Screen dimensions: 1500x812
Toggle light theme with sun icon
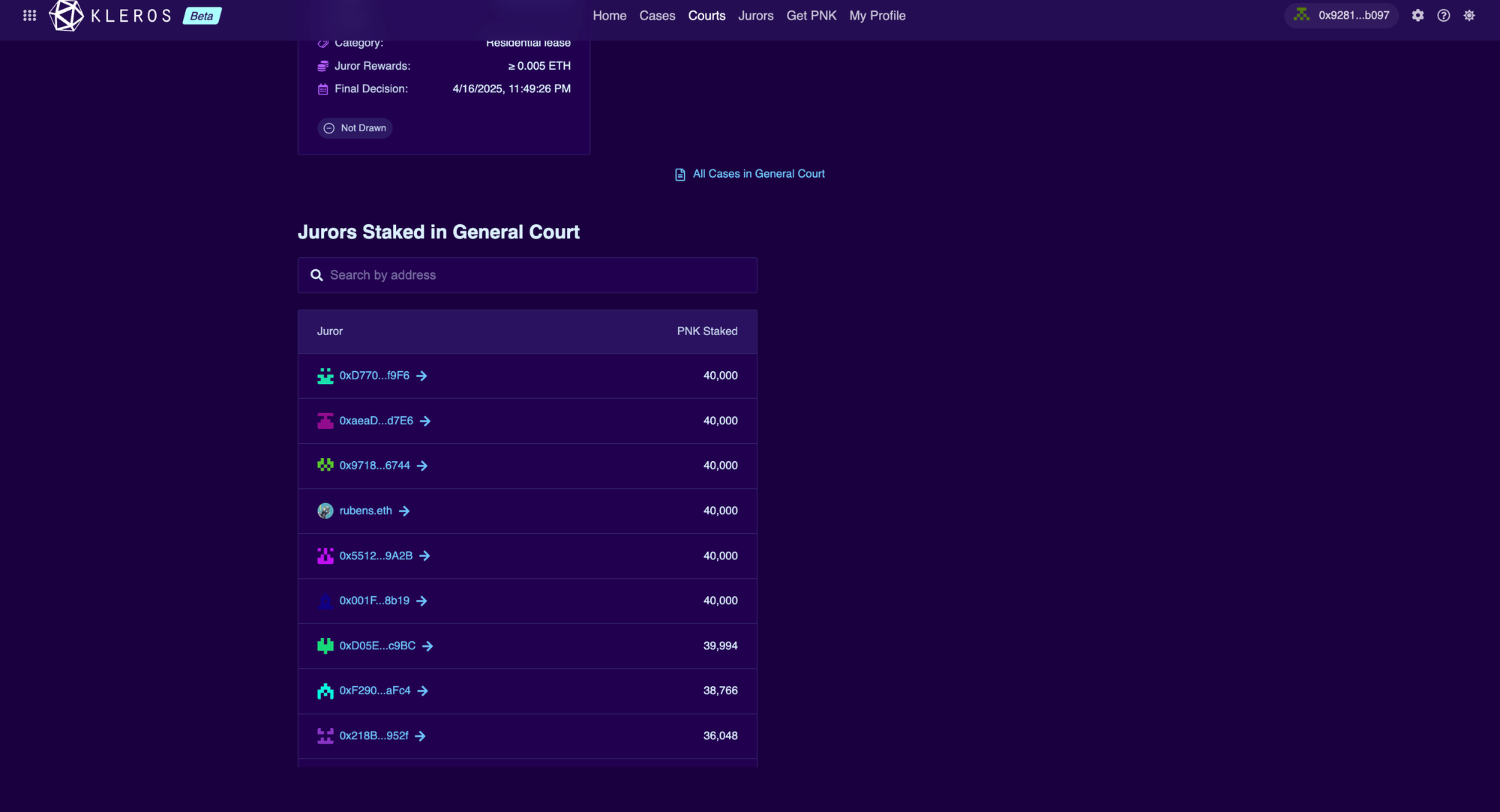click(1468, 16)
